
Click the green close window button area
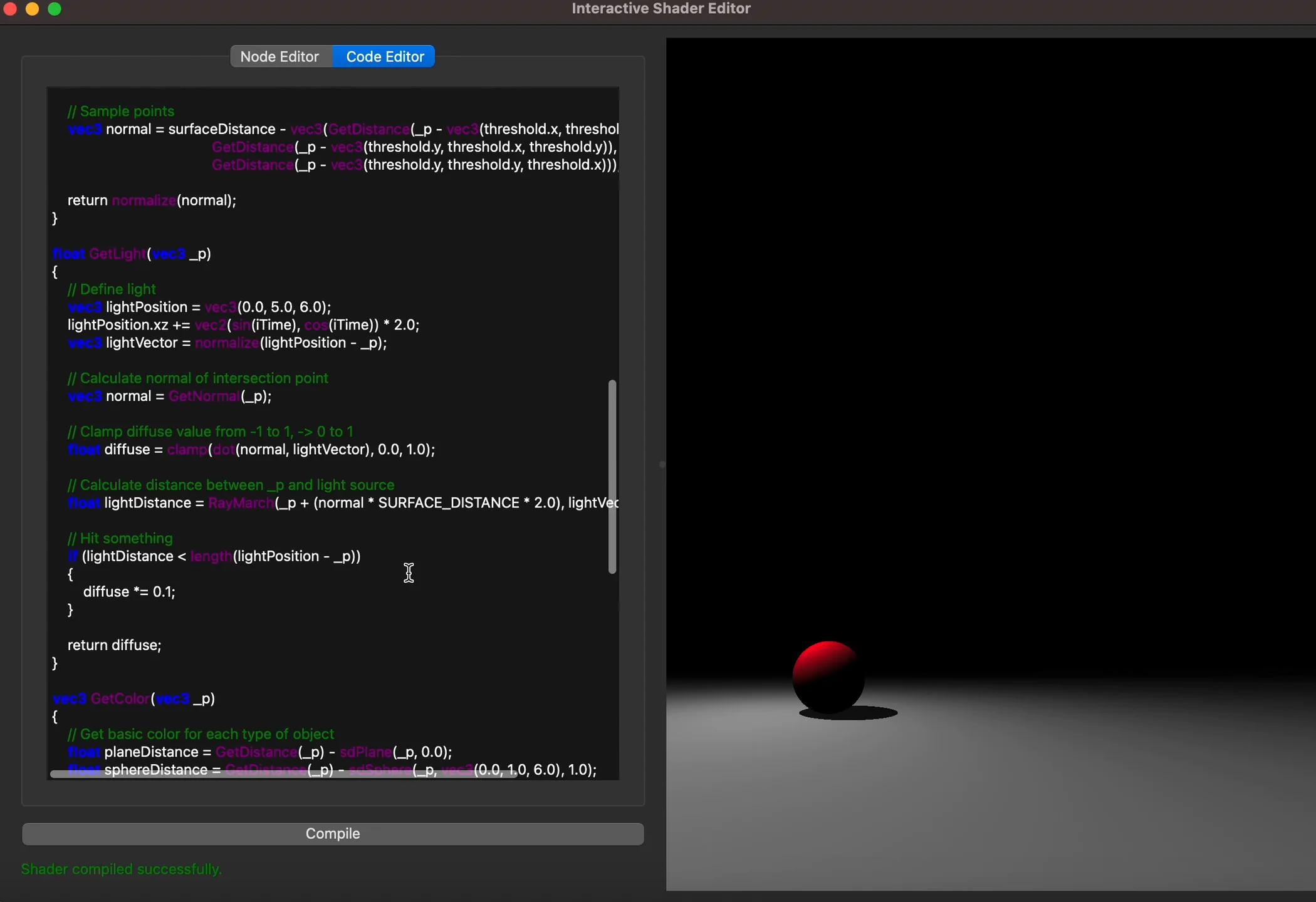(x=10, y=9)
